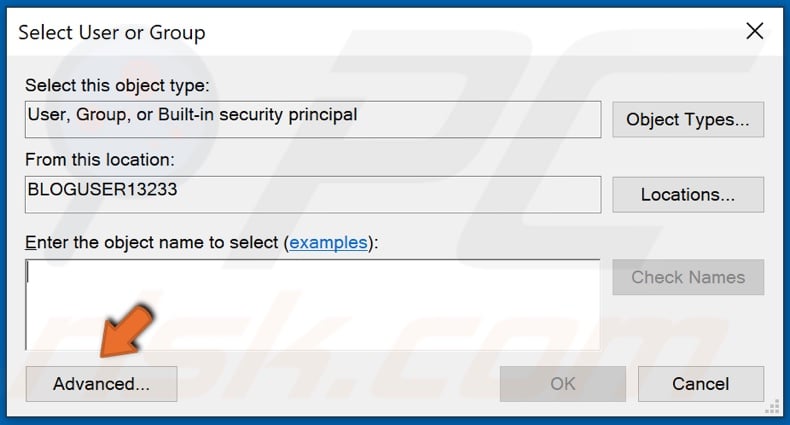Screen dimensions: 790x425
Task: Open the Locations browser
Action: pyautogui.click(x=687, y=194)
